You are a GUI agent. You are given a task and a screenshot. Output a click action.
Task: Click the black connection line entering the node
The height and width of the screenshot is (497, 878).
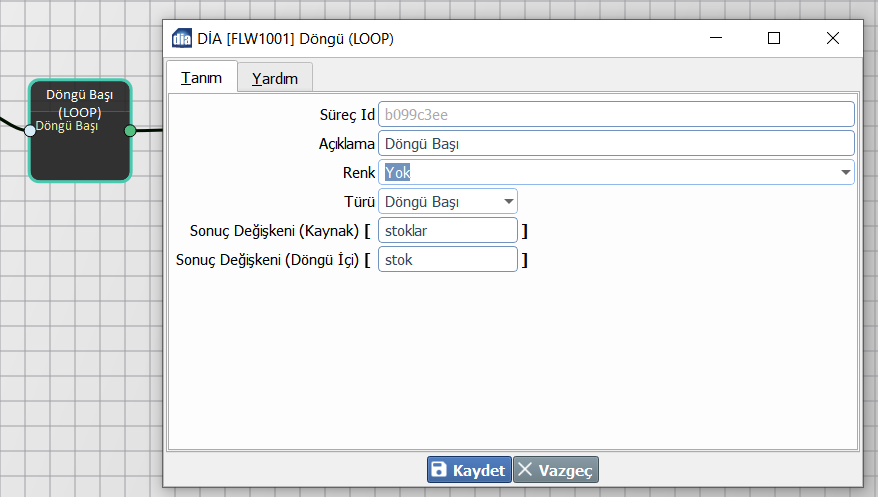[x=12, y=125]
